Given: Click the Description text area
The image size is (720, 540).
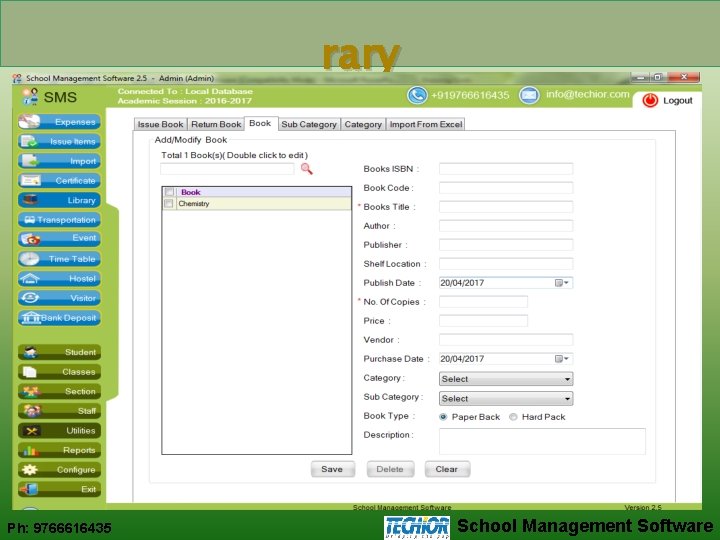Looking at the screenshot, I should [542, 441].
